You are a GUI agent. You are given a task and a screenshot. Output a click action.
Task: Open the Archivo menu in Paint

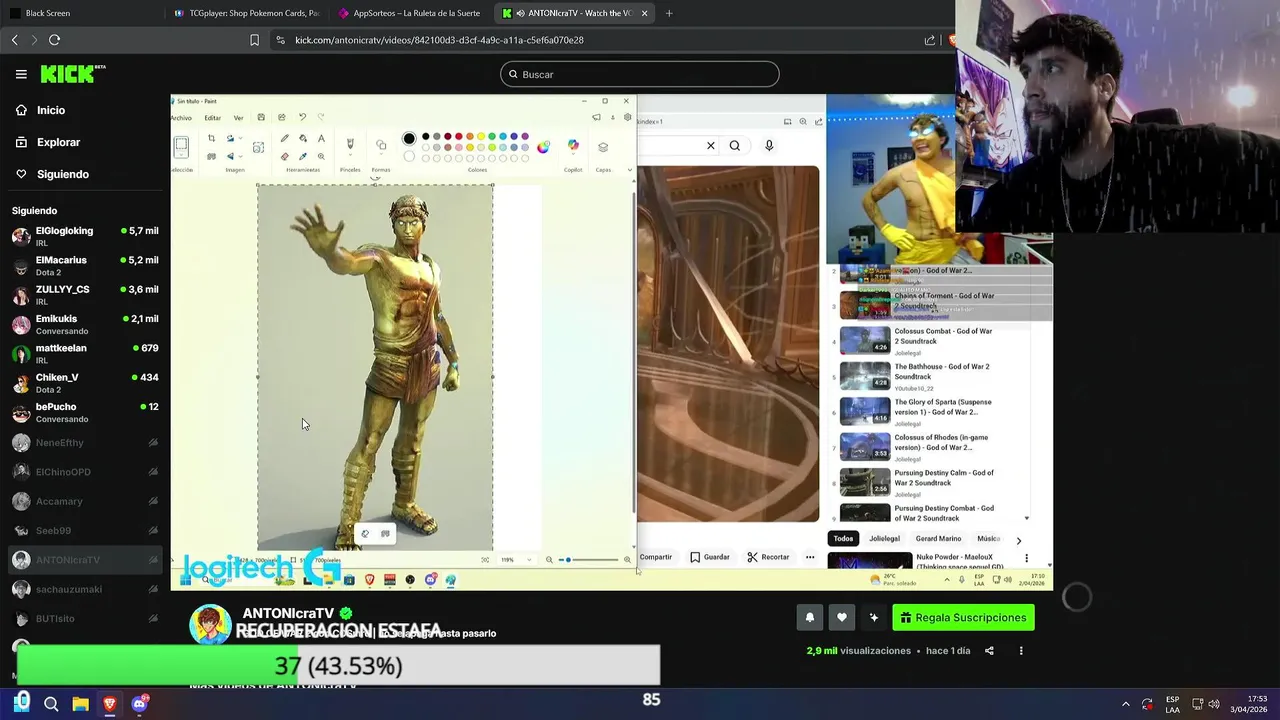[x=181, y=118]
